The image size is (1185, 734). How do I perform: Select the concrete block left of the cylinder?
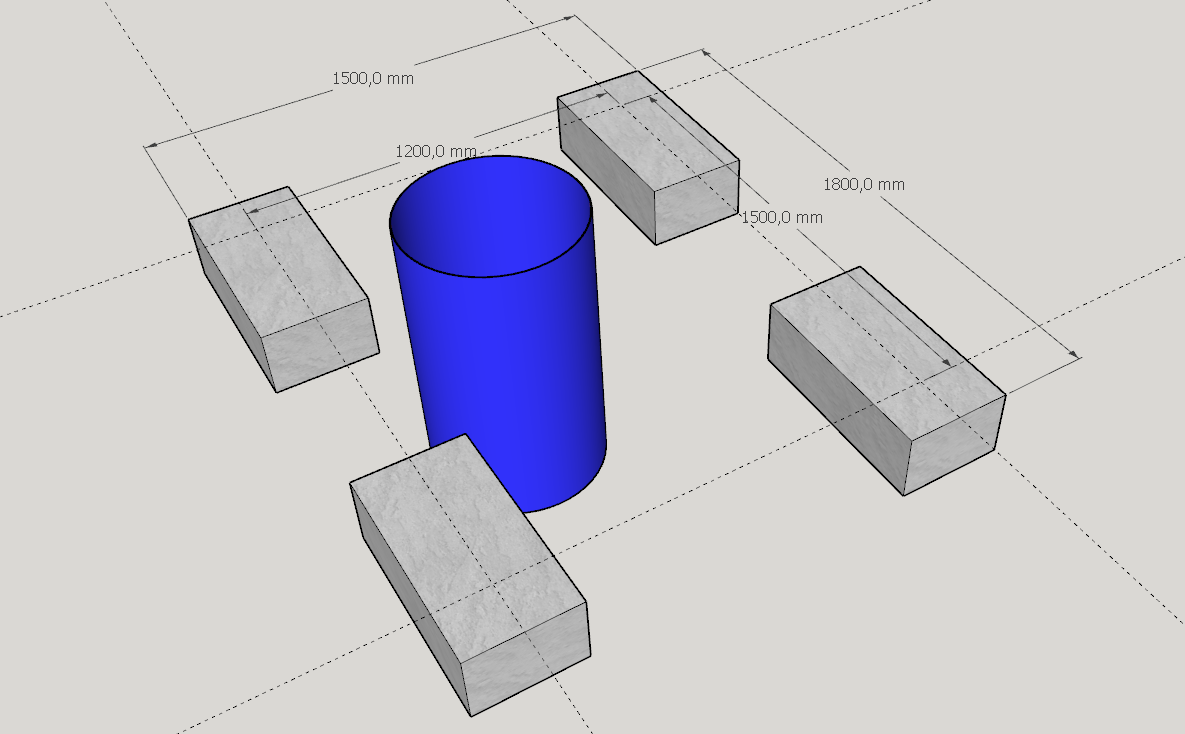283,289
